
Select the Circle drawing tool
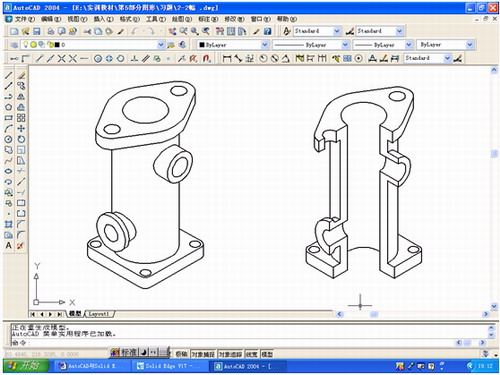(9, 139)
